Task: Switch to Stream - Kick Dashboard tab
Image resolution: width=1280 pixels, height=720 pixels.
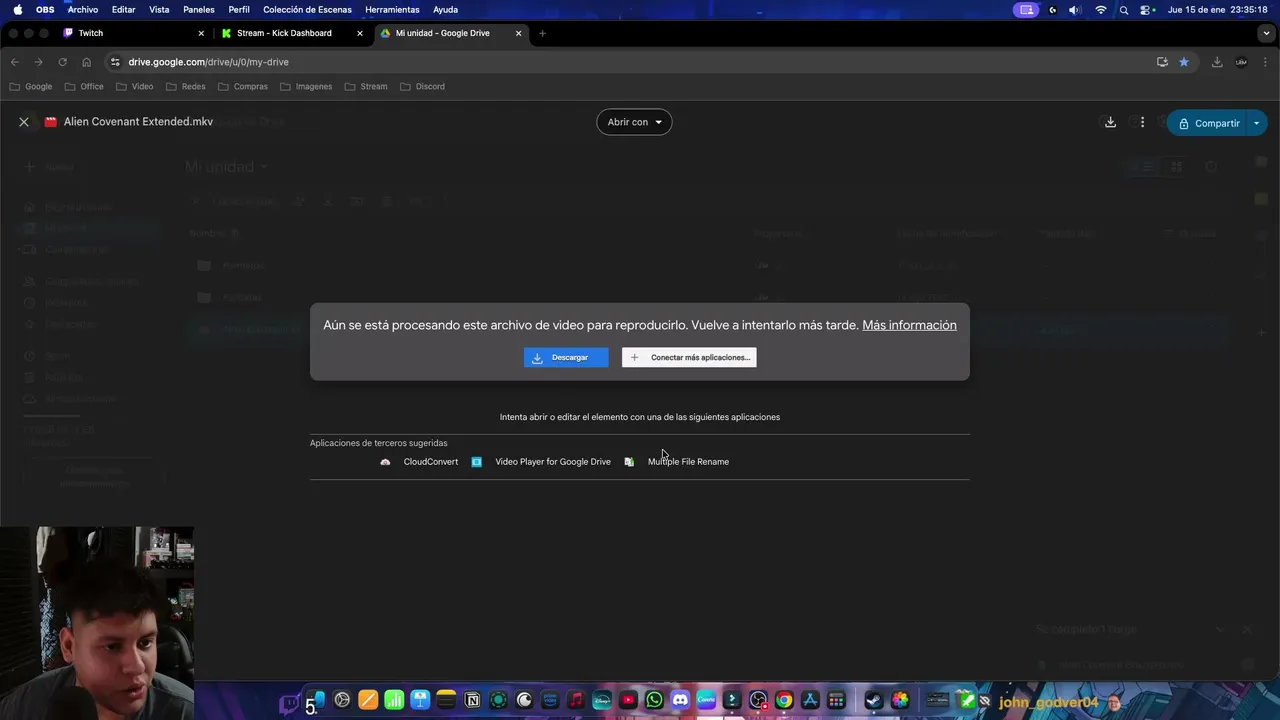Action: (291, 33)
